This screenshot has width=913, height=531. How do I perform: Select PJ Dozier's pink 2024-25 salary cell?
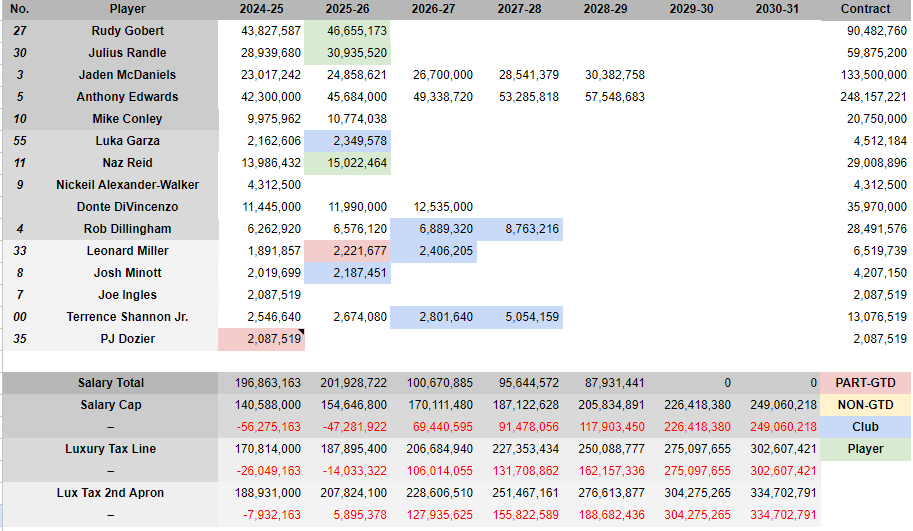coord(262,339)
